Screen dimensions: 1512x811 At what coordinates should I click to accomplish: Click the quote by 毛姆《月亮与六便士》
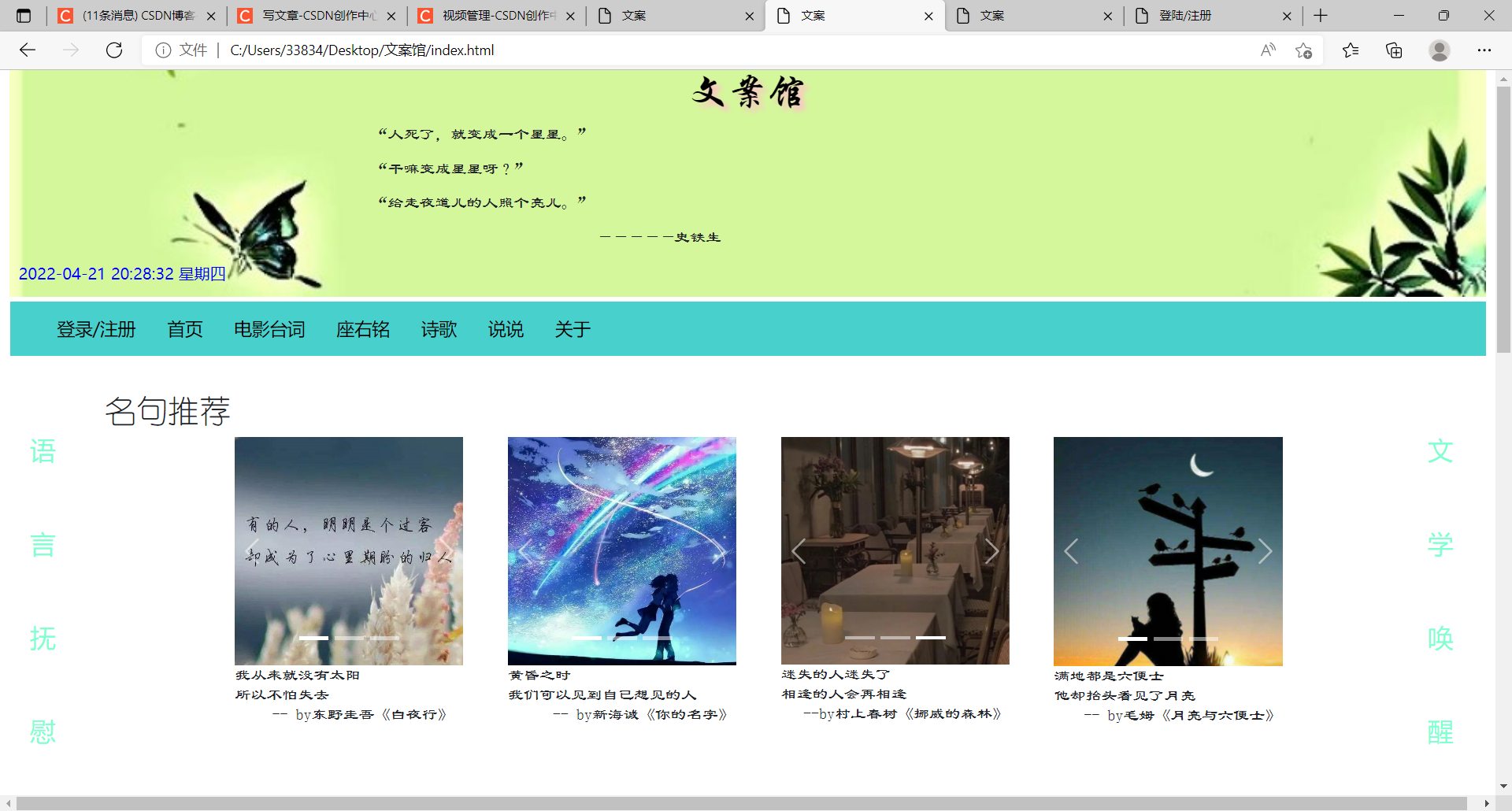1165,696
